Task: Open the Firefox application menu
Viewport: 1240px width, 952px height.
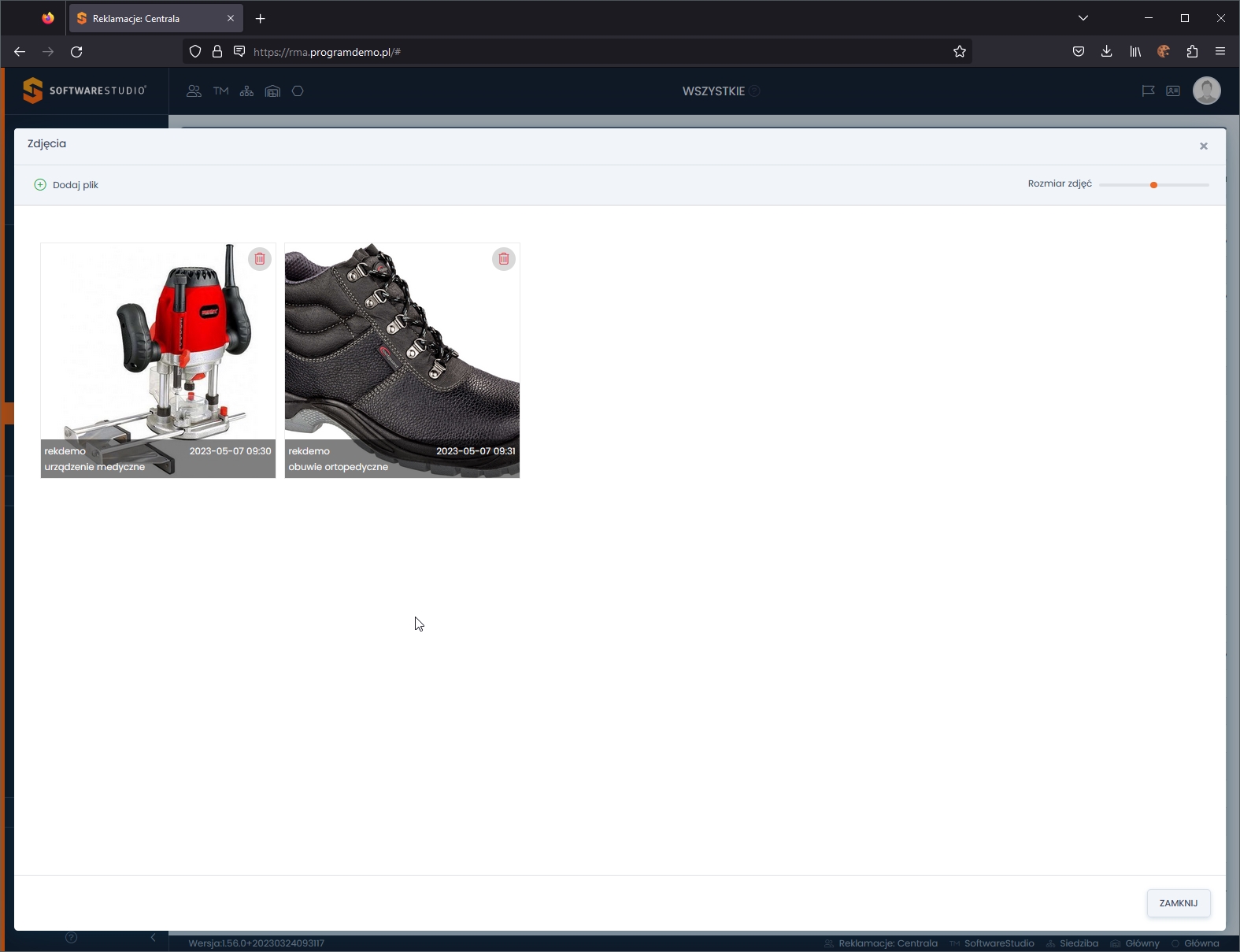Action: coord(1220,52)
